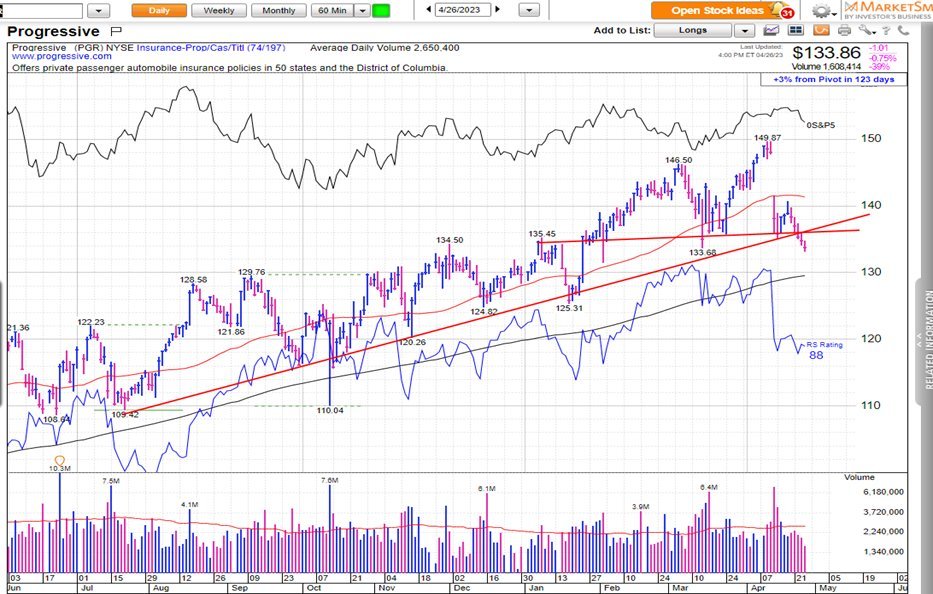This screenshot has height=594, width=933.
Task: Click the Average Daily Volume 2,650,400 text
Action: [x=384, y=48]
